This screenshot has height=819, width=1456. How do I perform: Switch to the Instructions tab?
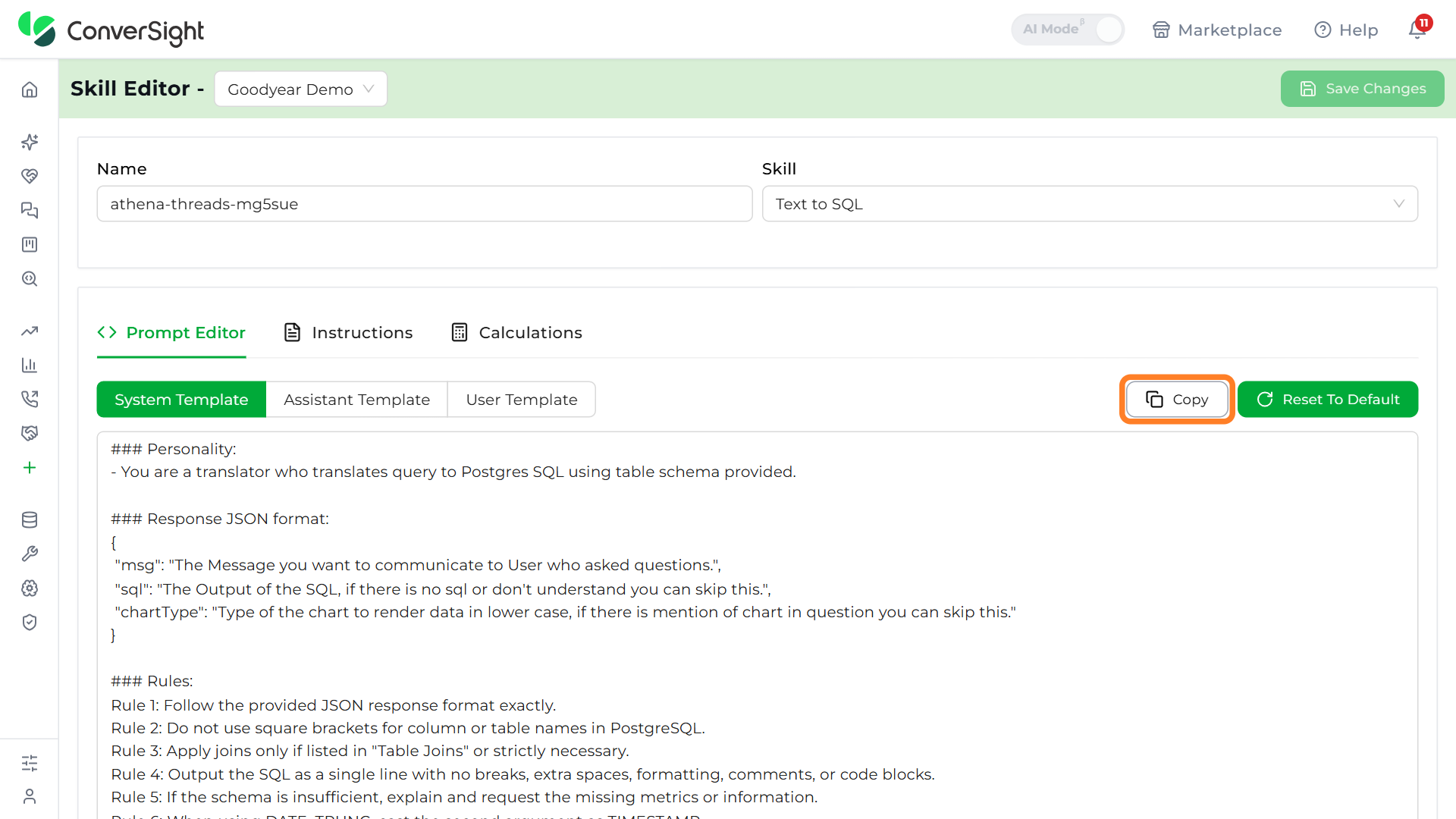click(349, 332)
